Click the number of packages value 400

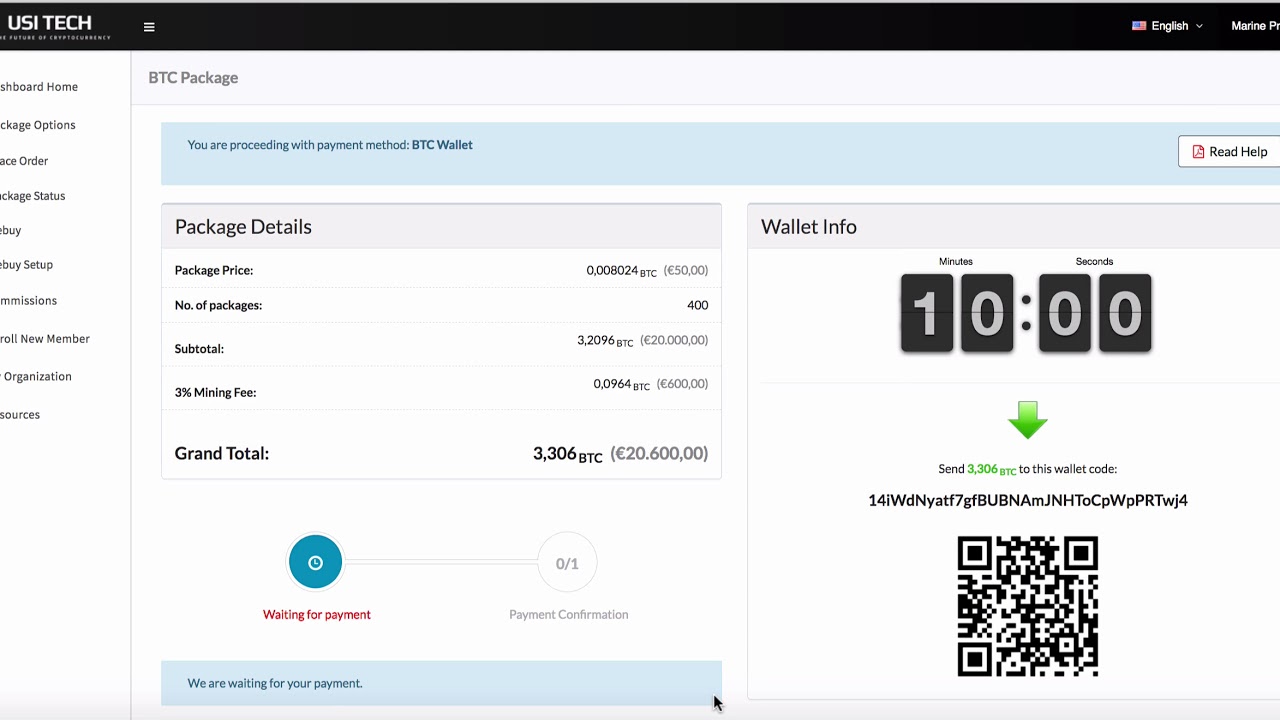tap(698, 305)
